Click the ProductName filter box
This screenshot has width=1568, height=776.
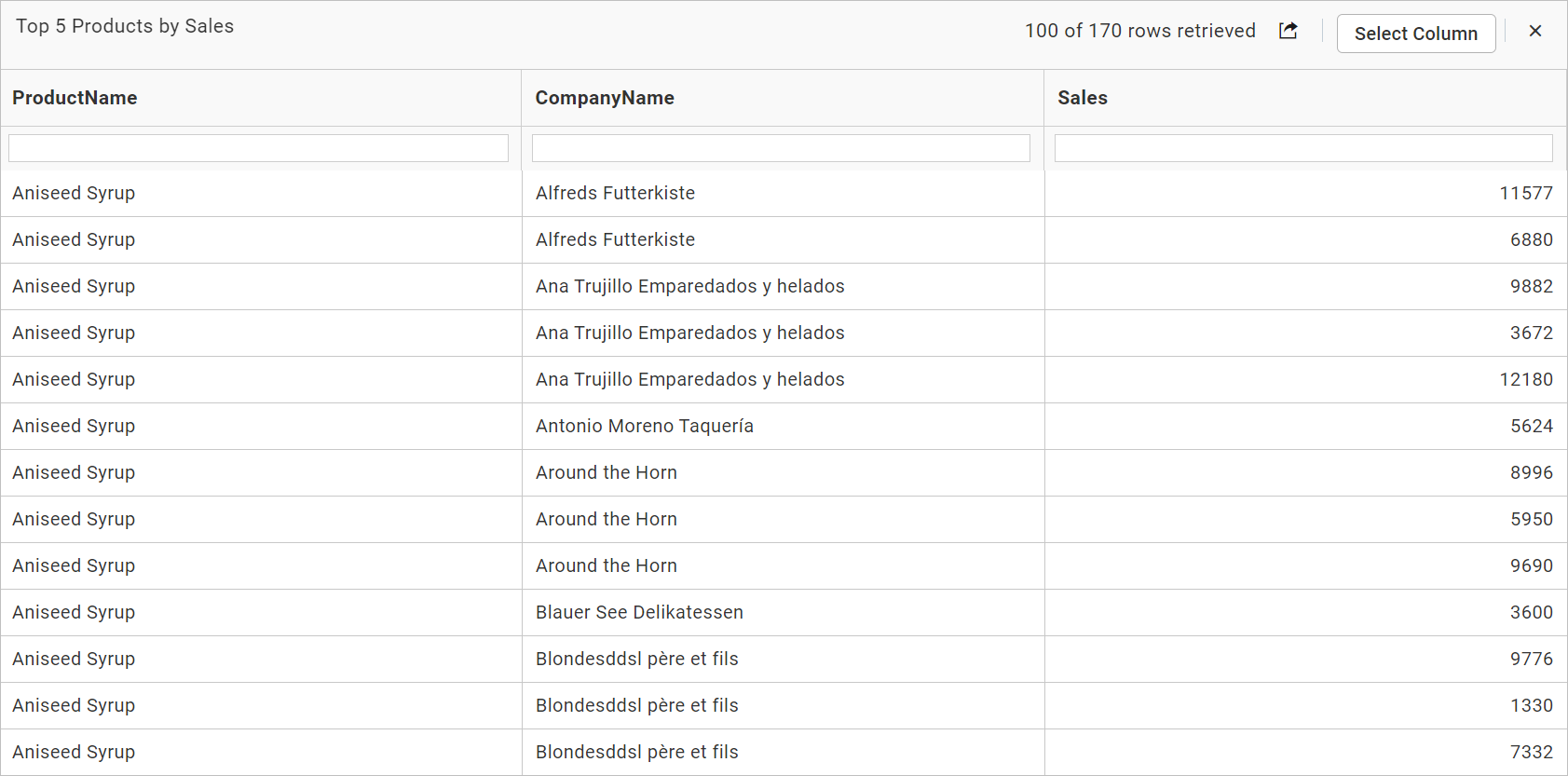258,147
